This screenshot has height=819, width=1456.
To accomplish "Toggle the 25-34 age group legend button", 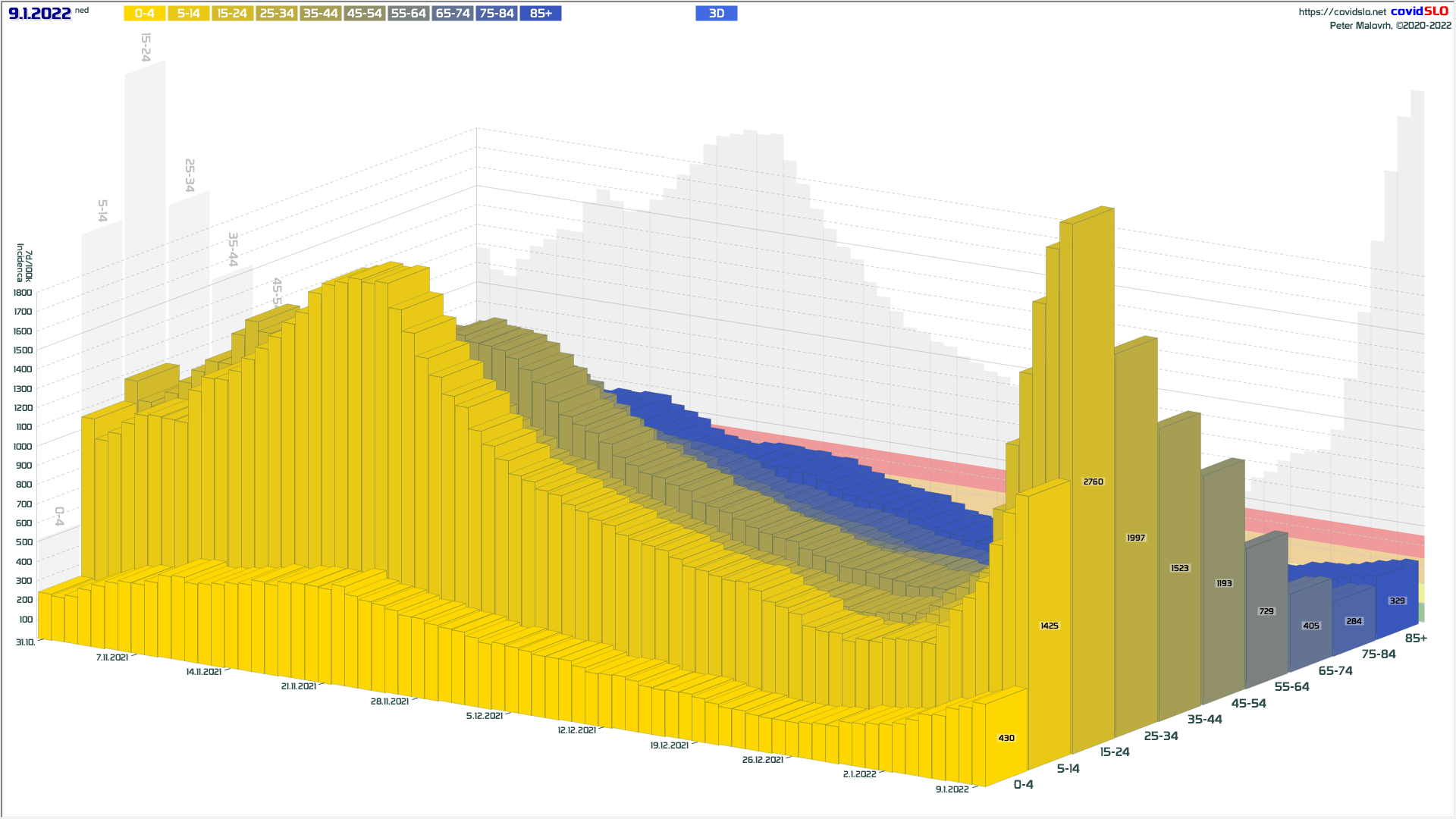I will click(x=276, y=14).
